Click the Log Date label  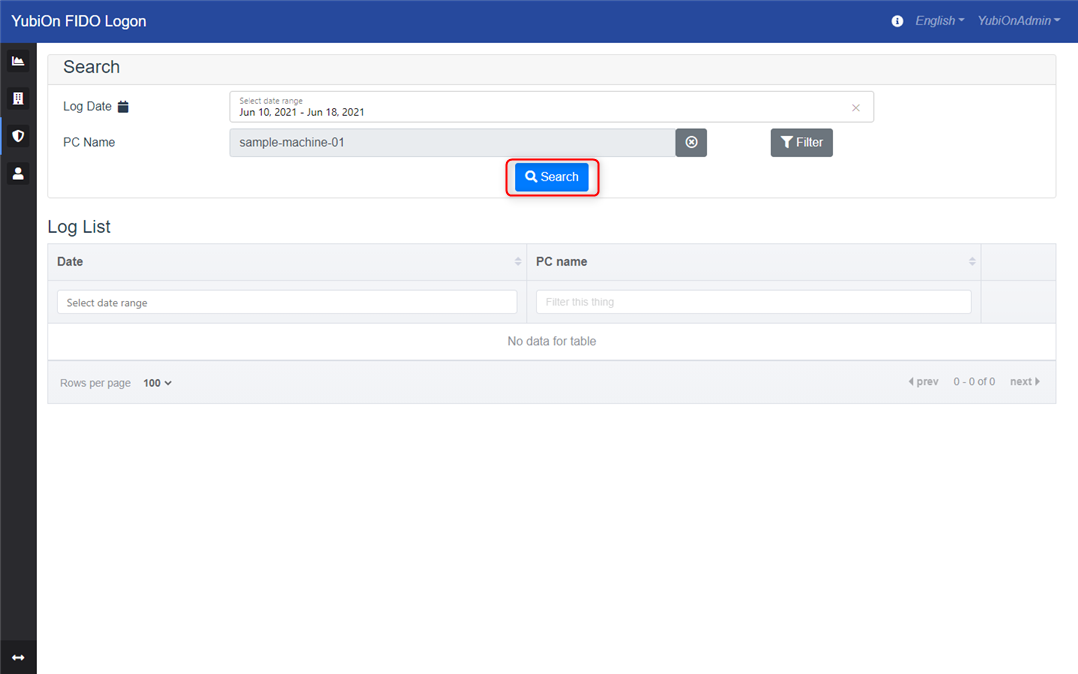pyautogui.click(x=87, y=107)
